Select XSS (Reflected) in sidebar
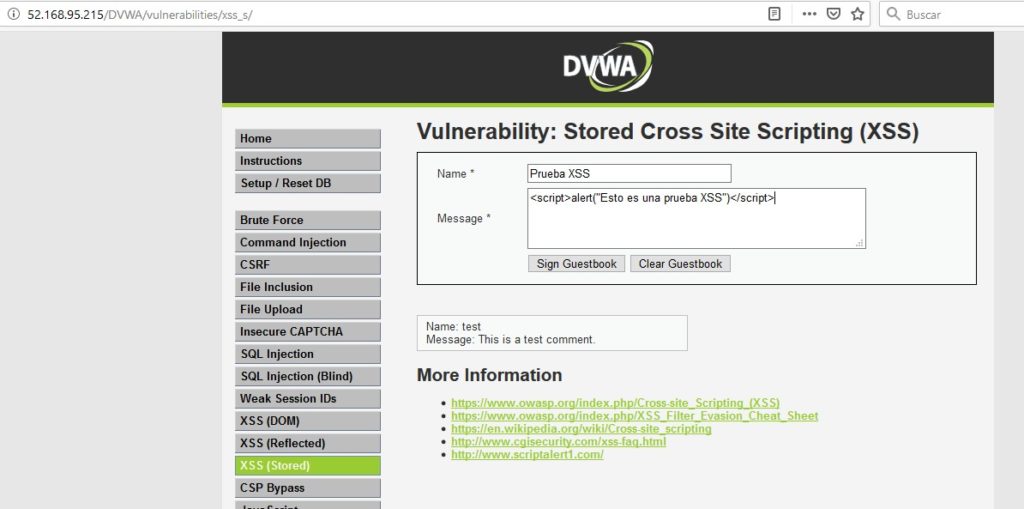This screenshot has height=509, width=1024. pos(308,443)
